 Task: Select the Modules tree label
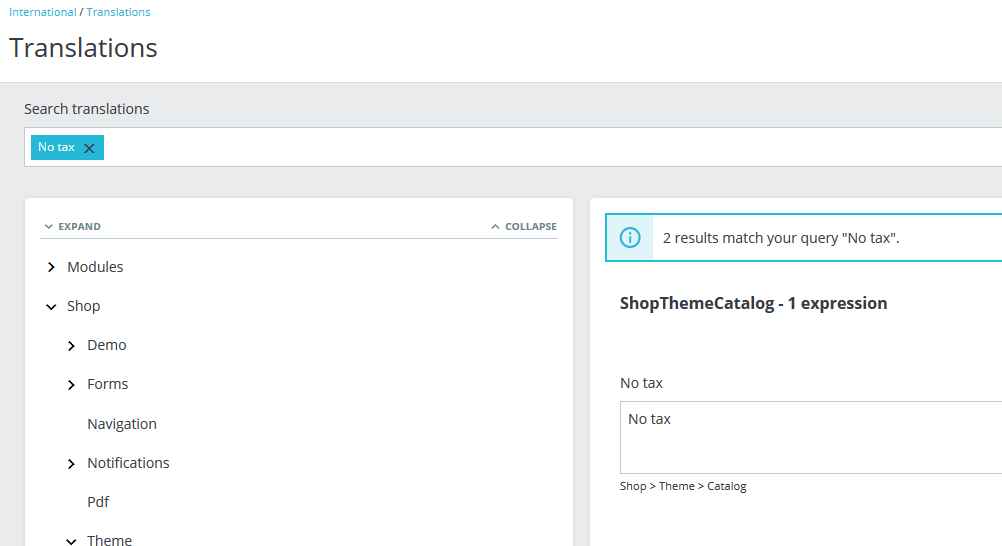point(95,267)
